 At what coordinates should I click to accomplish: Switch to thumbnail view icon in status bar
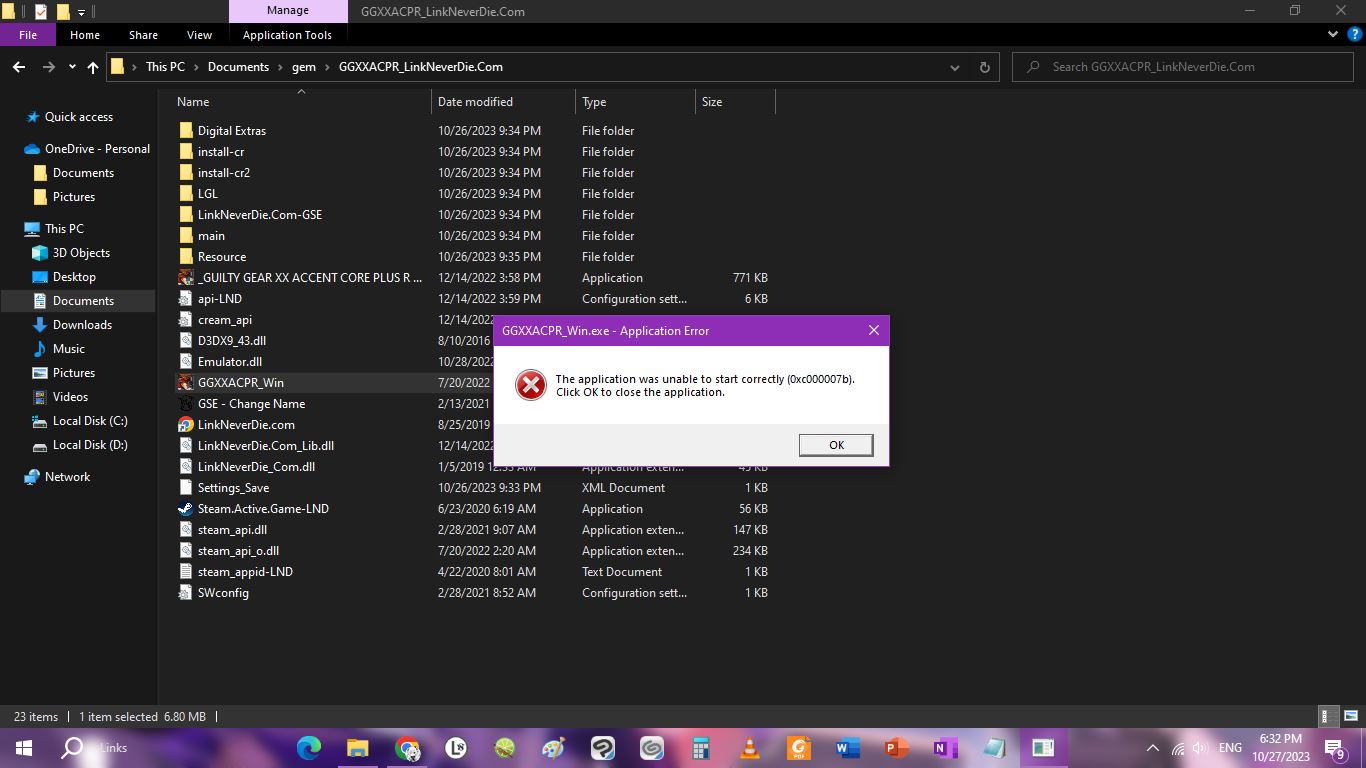click(1350, 717)
